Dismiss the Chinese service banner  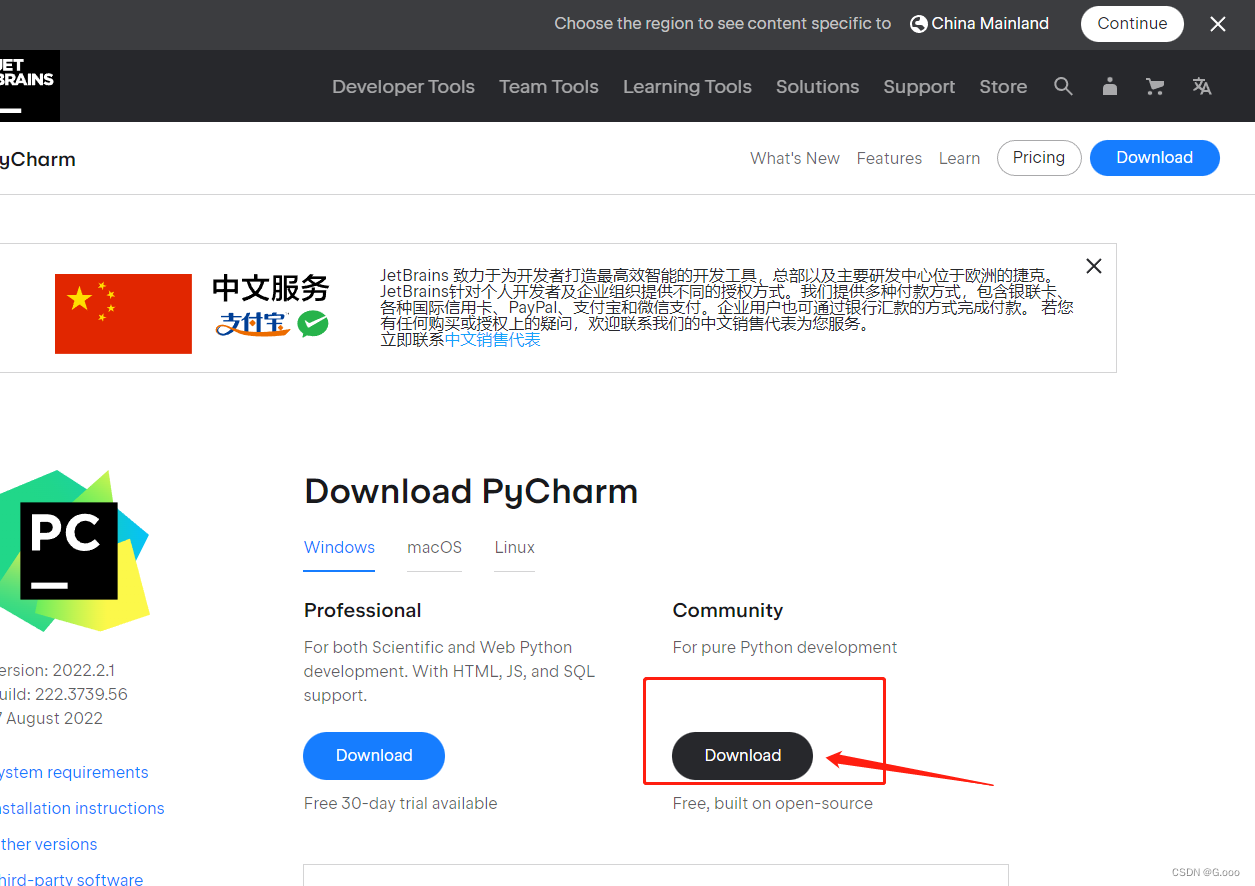click(1093, 266)
